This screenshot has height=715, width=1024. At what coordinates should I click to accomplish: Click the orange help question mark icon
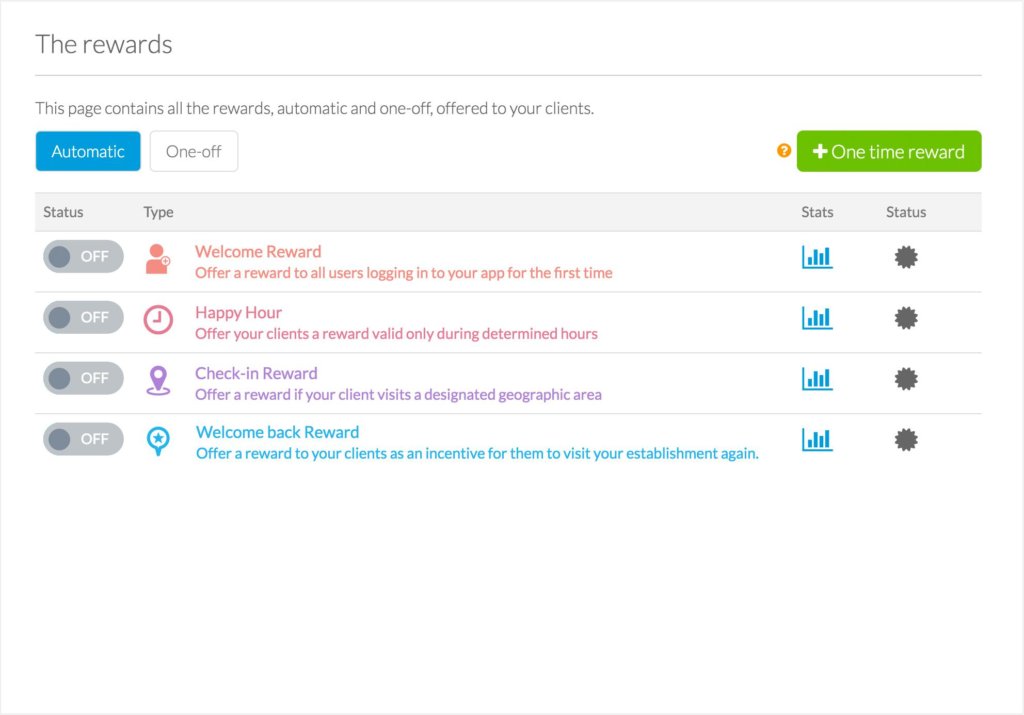784,151
